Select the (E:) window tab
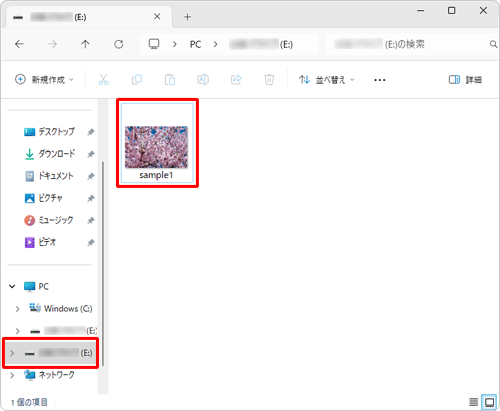 [x=89, y=17]
